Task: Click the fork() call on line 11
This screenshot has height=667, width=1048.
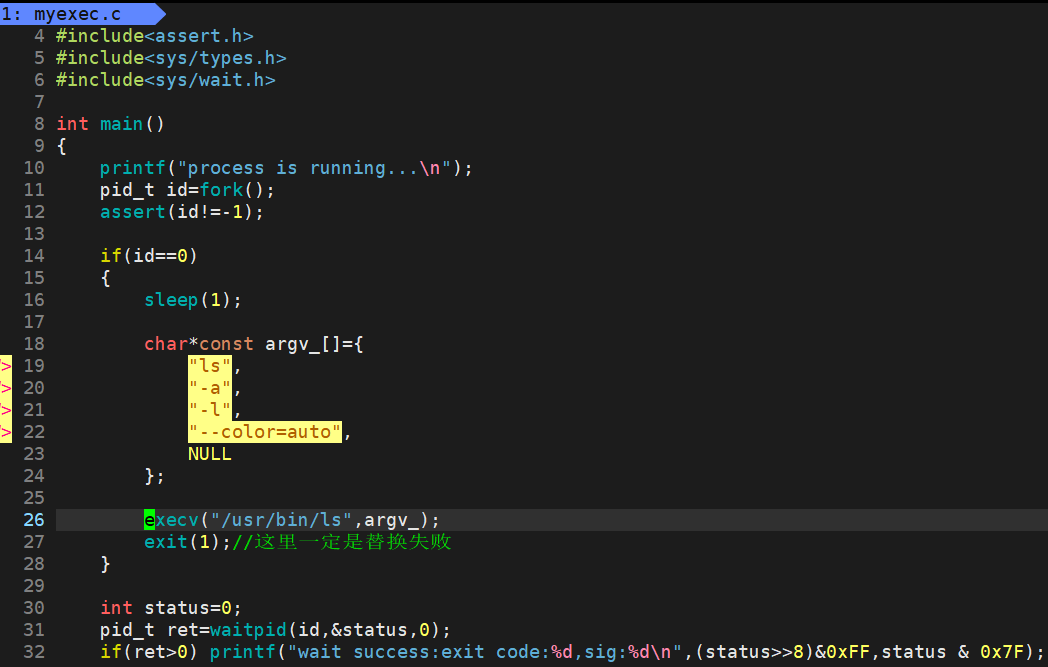Action: tap(237, 190)
